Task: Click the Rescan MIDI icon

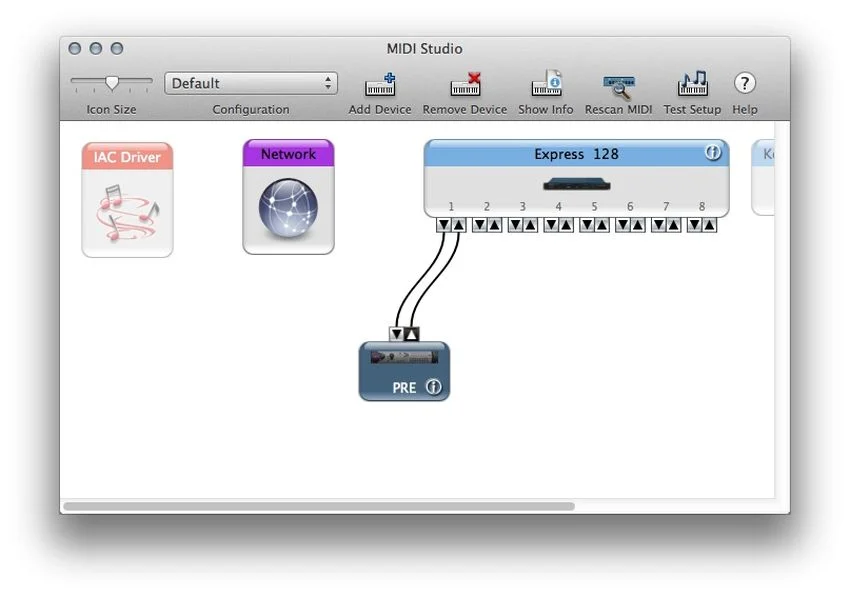Action: (x=619, y=86)
